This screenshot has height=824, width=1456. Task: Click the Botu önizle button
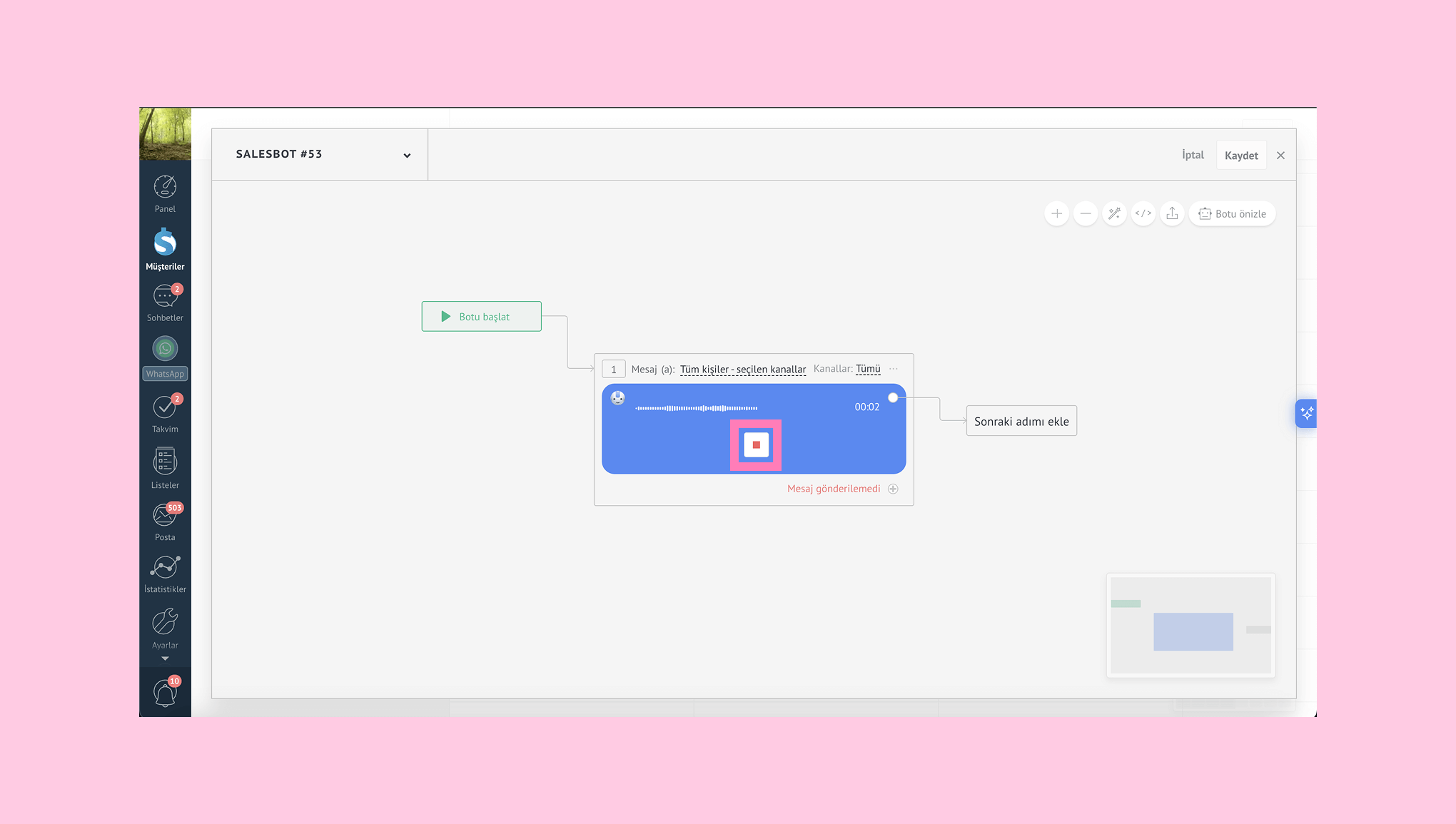tap(1232, 213)
